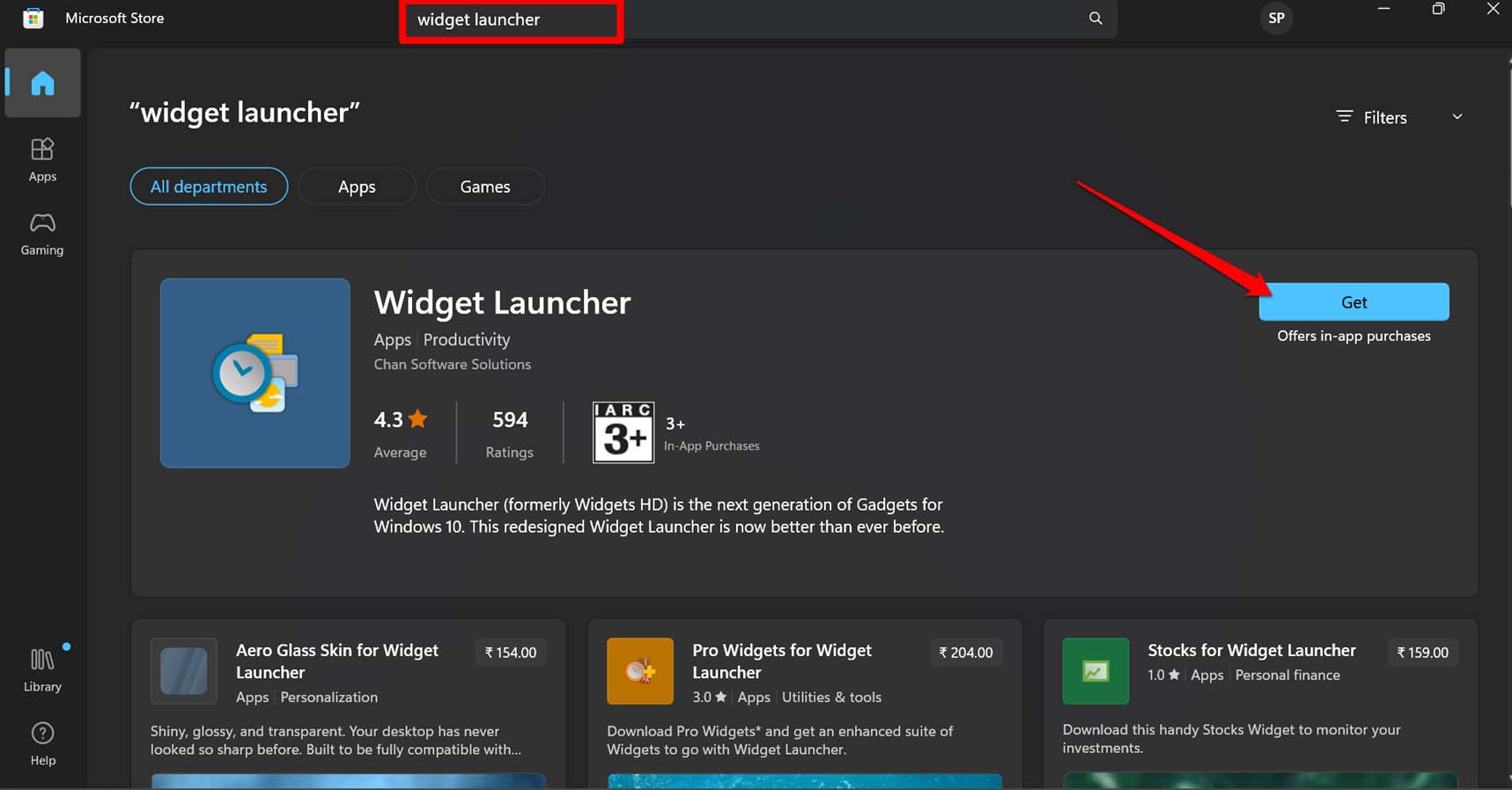The width and height of the screenshot is (1512, 790).
Task: Open the Gaming section in sidebar
Action: pyautogui.click(x=42, y=233)
